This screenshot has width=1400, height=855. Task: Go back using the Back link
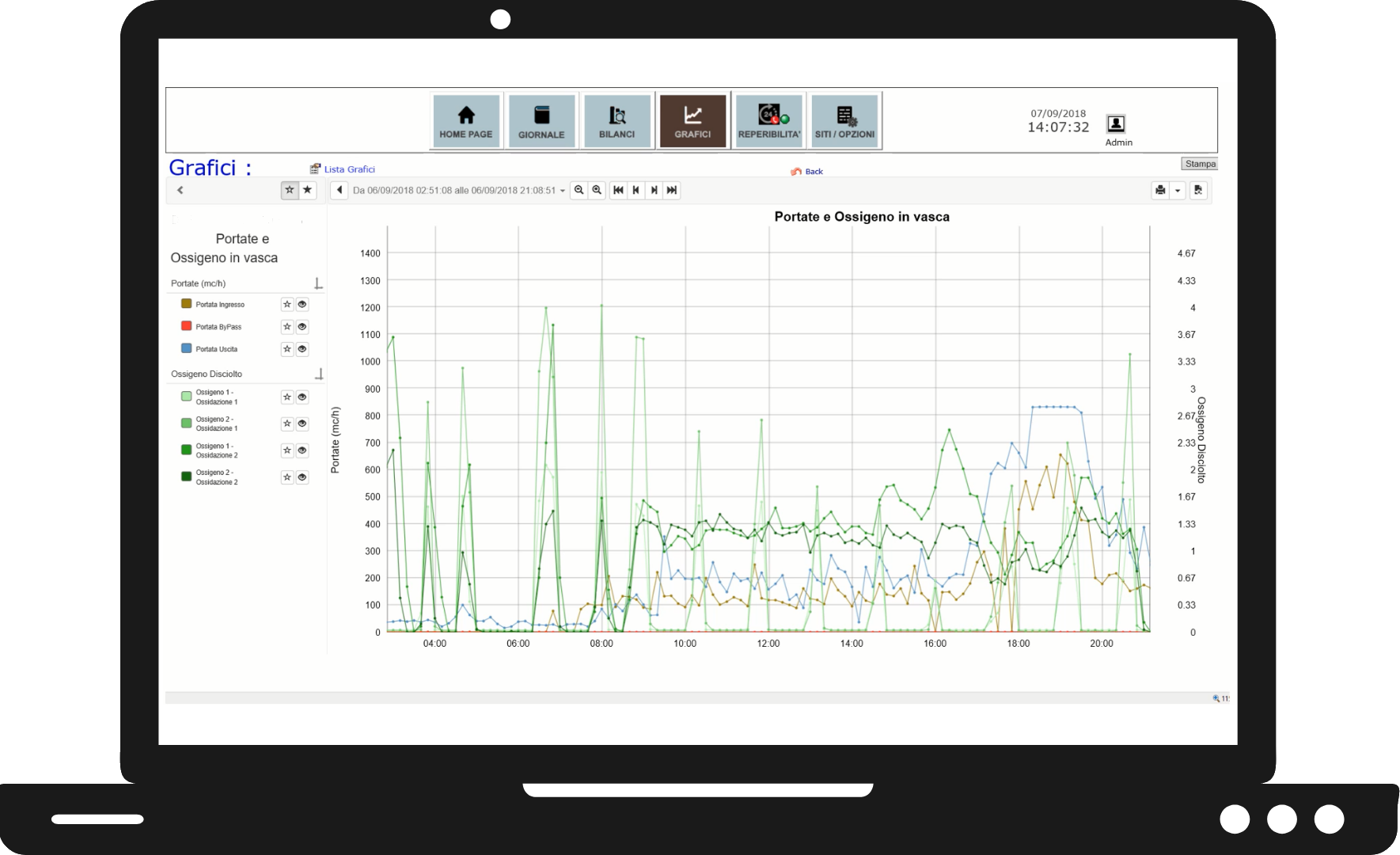(x=814, y=172)
